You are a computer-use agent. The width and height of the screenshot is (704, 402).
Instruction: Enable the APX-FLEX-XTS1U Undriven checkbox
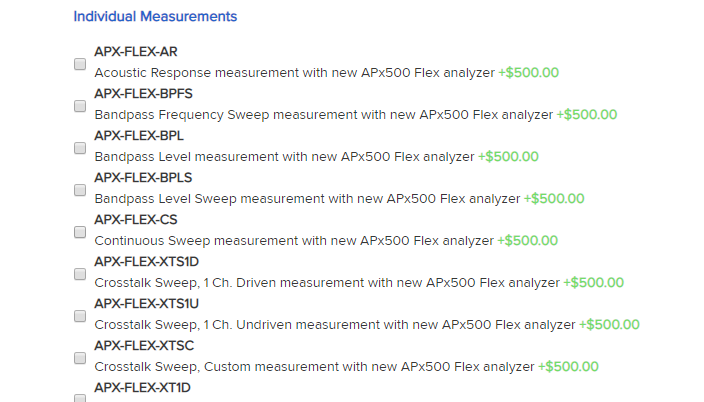coord(80,316)
